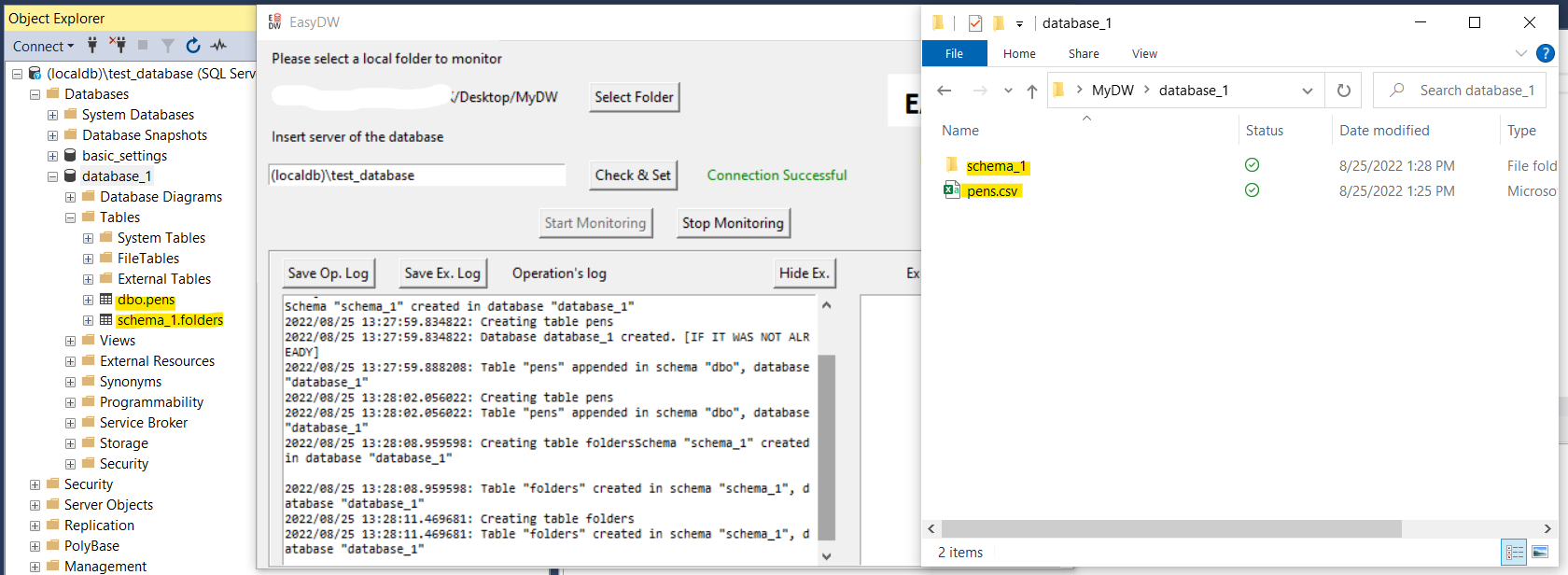Click the Refresh icon in Object Explorer toolbar
1568x575 pixels.
tap(193, 45)
